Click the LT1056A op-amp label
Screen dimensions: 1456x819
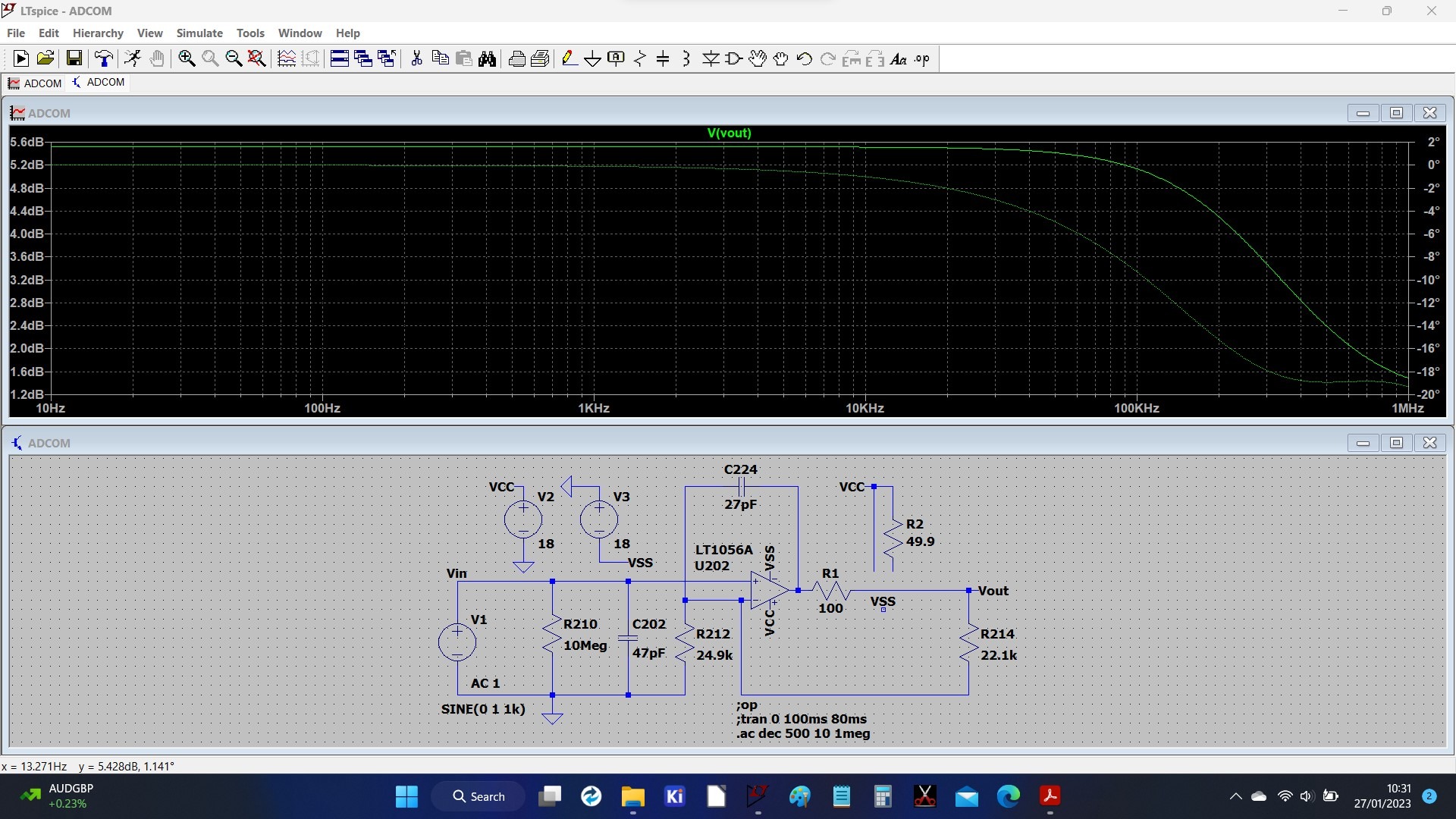[723, 550]
